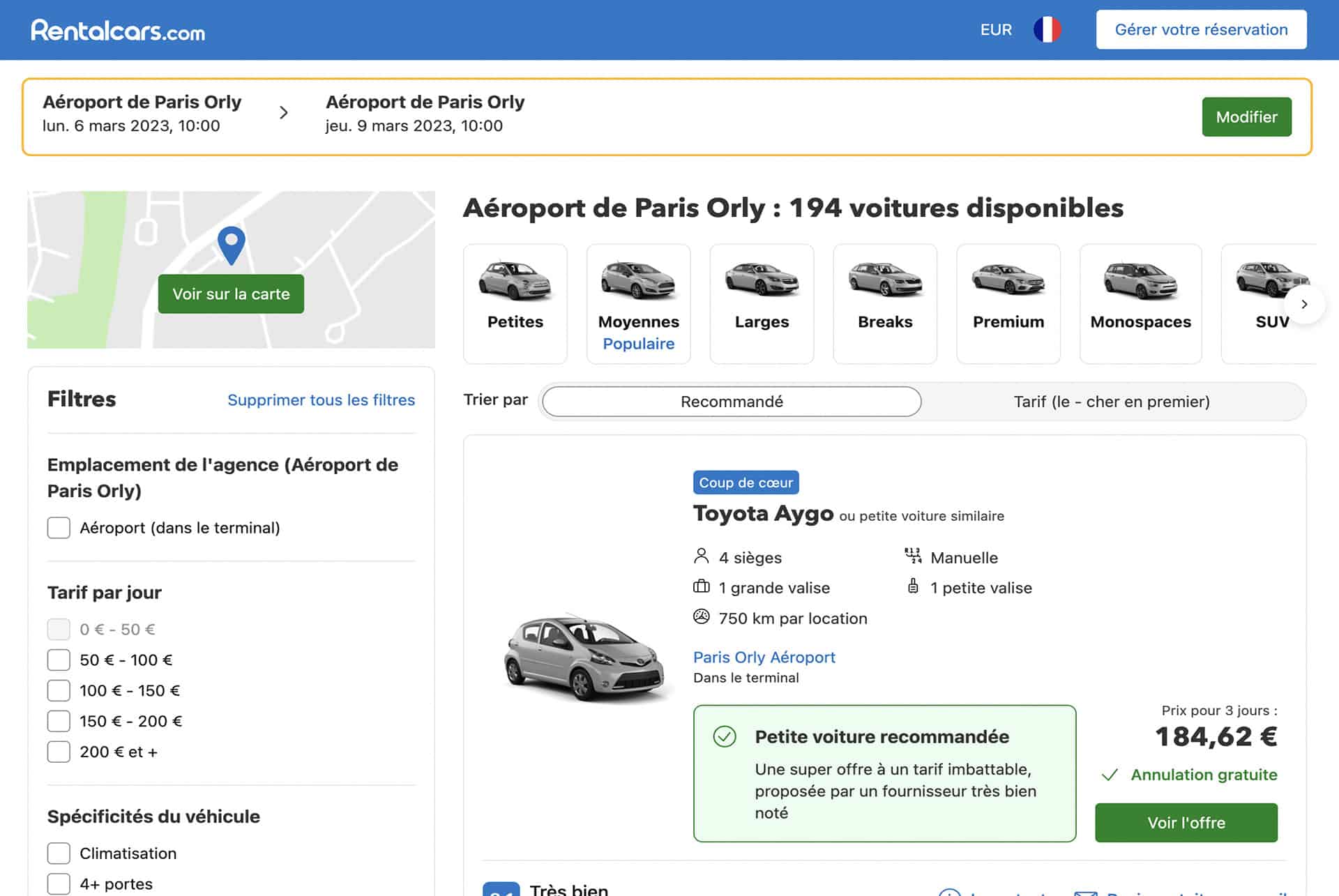Click Voir sur la carte button
1339x896 pixels.
pos(231,294)
